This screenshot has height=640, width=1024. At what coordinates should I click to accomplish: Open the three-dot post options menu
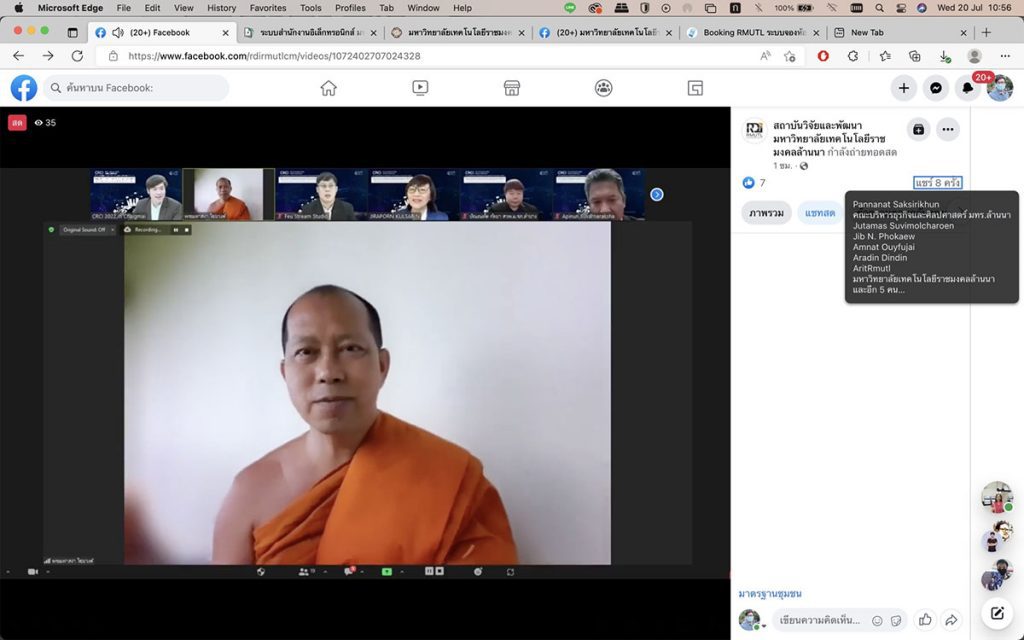pyautogui.click(x=947, y=129)
